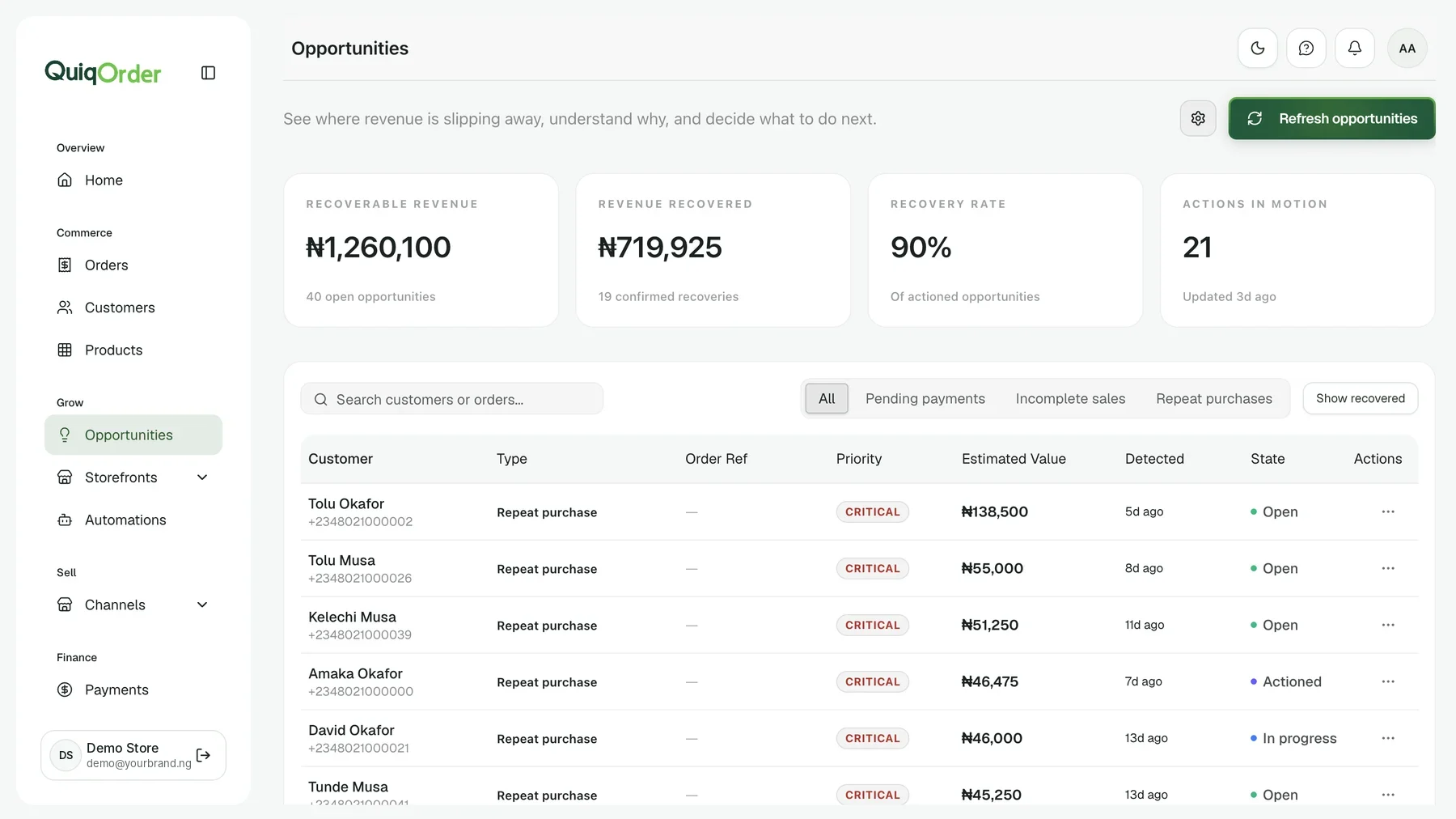The image size is (1456, 819).
Task: Open actions dropdown for David Okafor row
Action: point(1388,738)
